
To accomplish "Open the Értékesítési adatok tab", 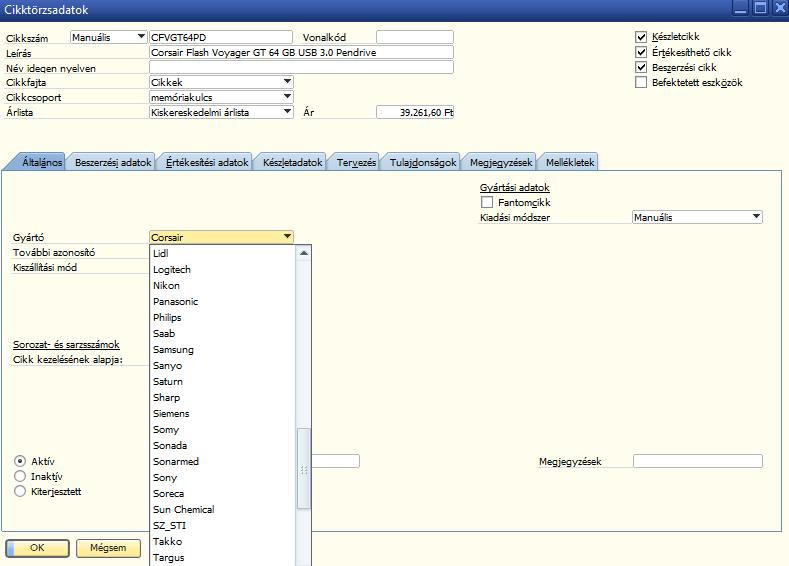I will coord(207,162).
